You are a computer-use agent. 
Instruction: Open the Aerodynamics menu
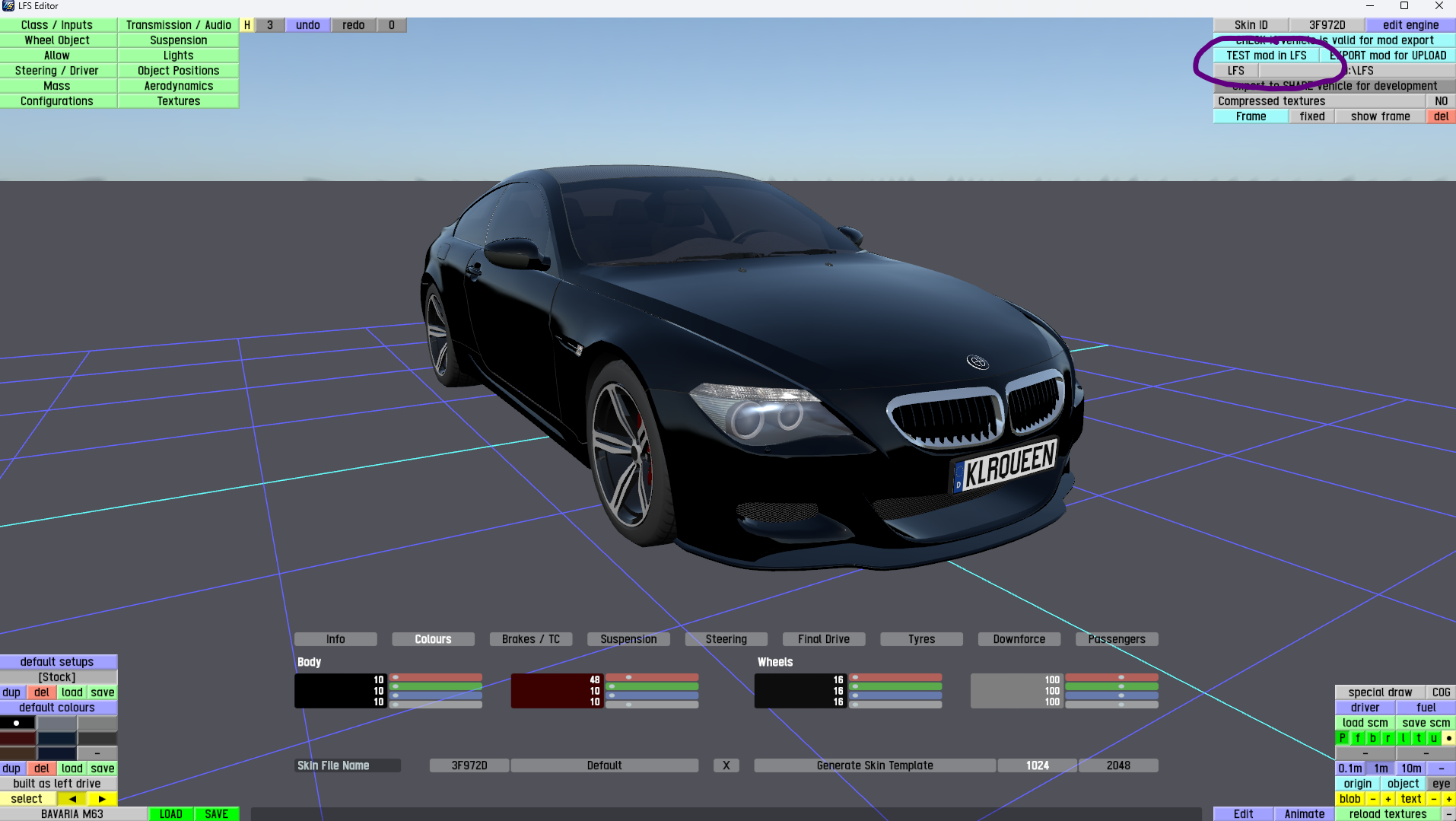click(x=179, y=86)
